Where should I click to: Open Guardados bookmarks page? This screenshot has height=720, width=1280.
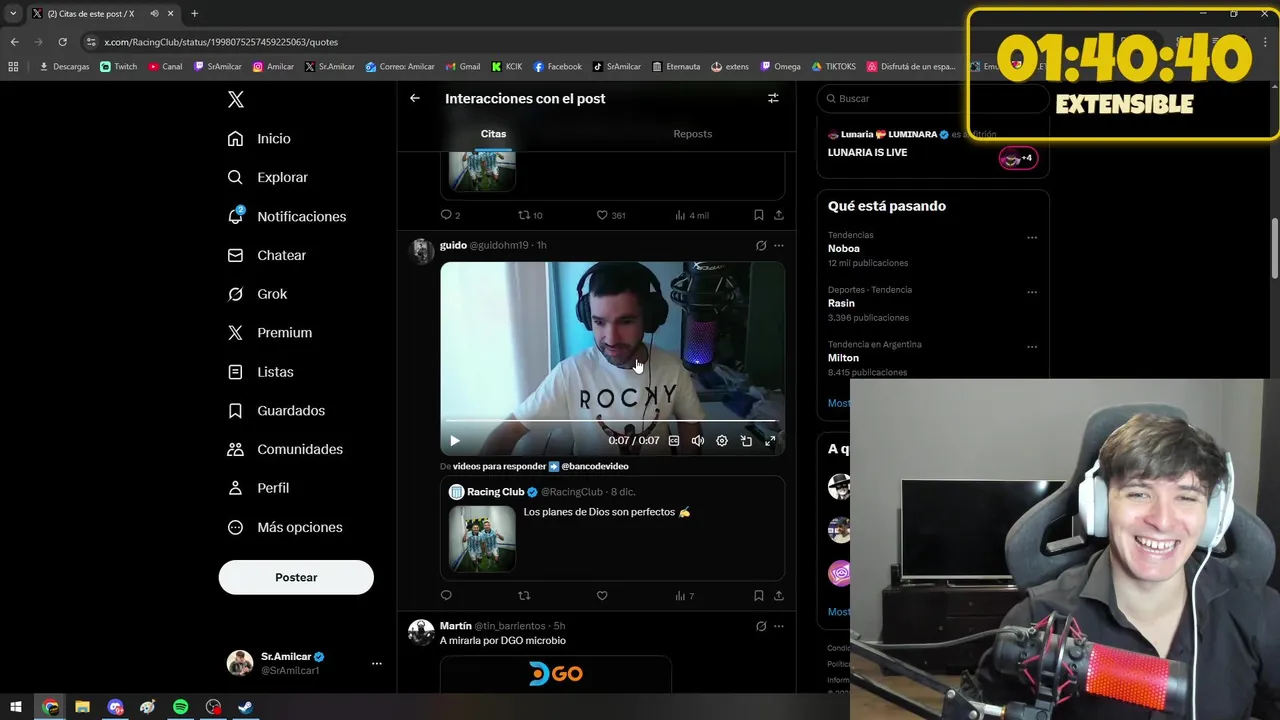tap(276, 411)
